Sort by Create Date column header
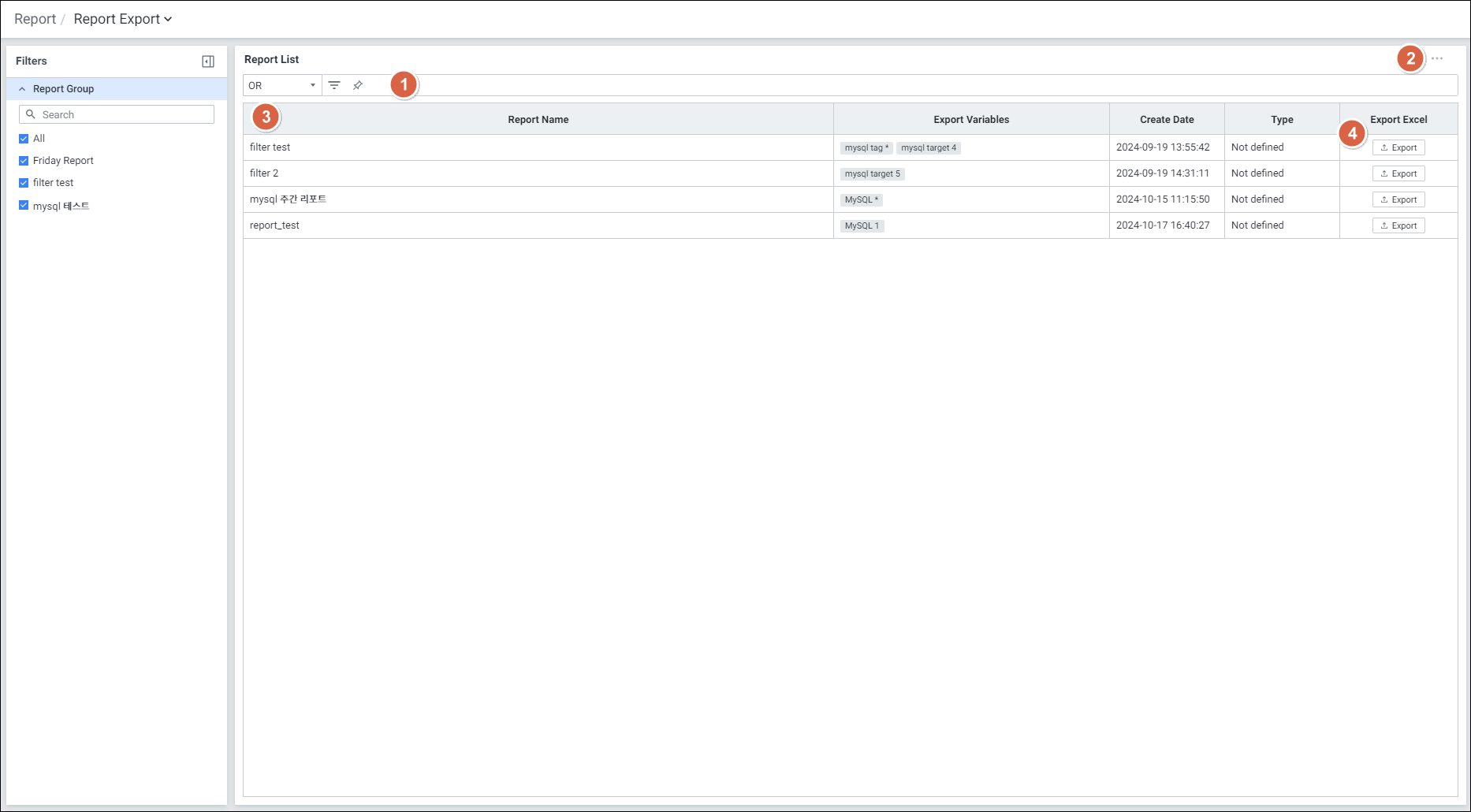Image resolution: width=1471 pixels, height=812 pixels. click(x=1166, y=120)
